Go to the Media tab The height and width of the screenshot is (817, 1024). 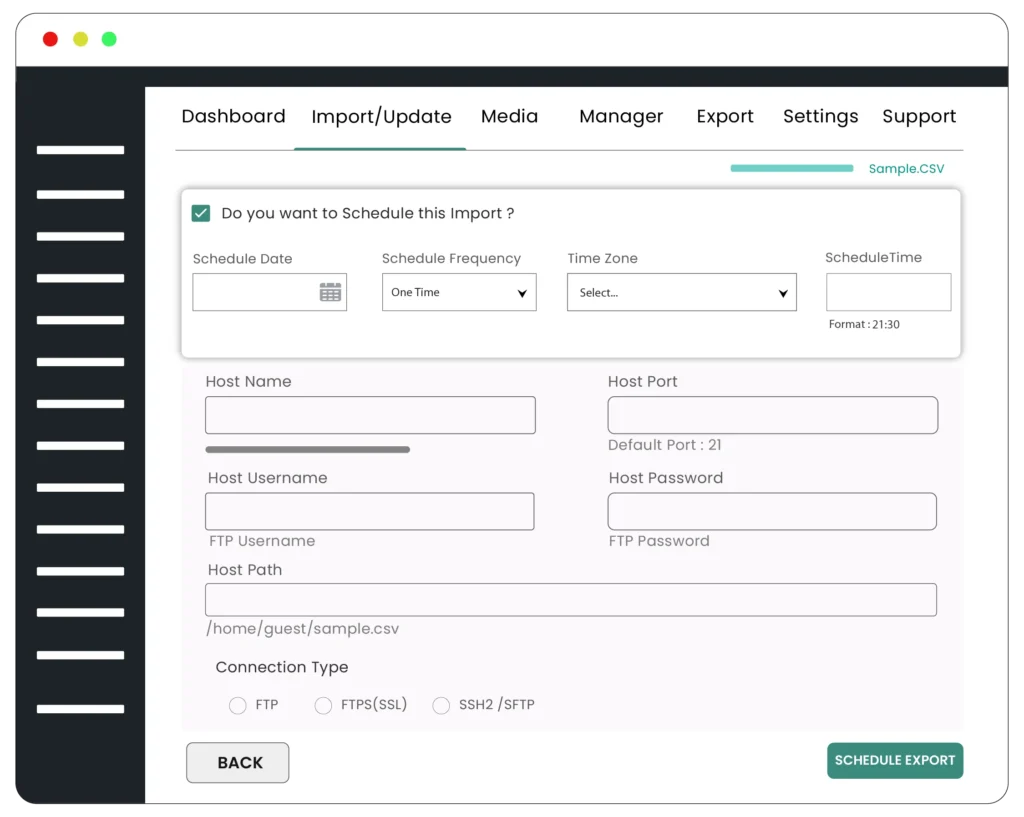tap(509, 116)
